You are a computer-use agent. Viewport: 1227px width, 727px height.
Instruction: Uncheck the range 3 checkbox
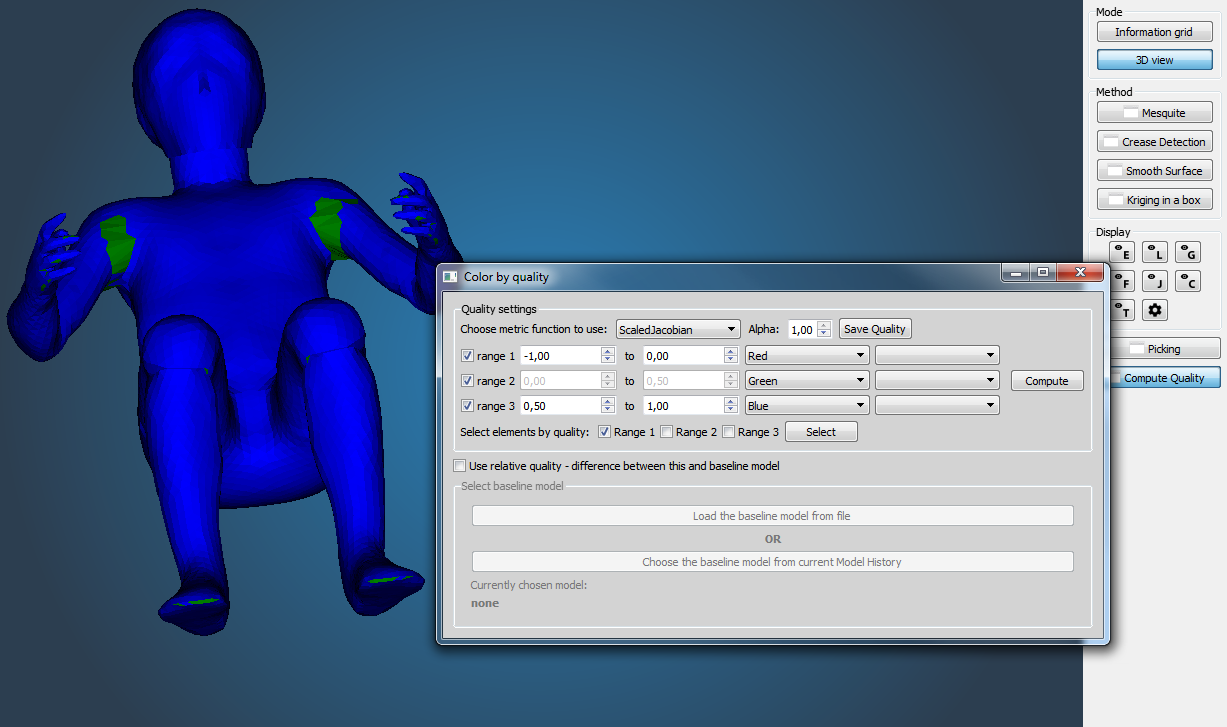[467, 406]
